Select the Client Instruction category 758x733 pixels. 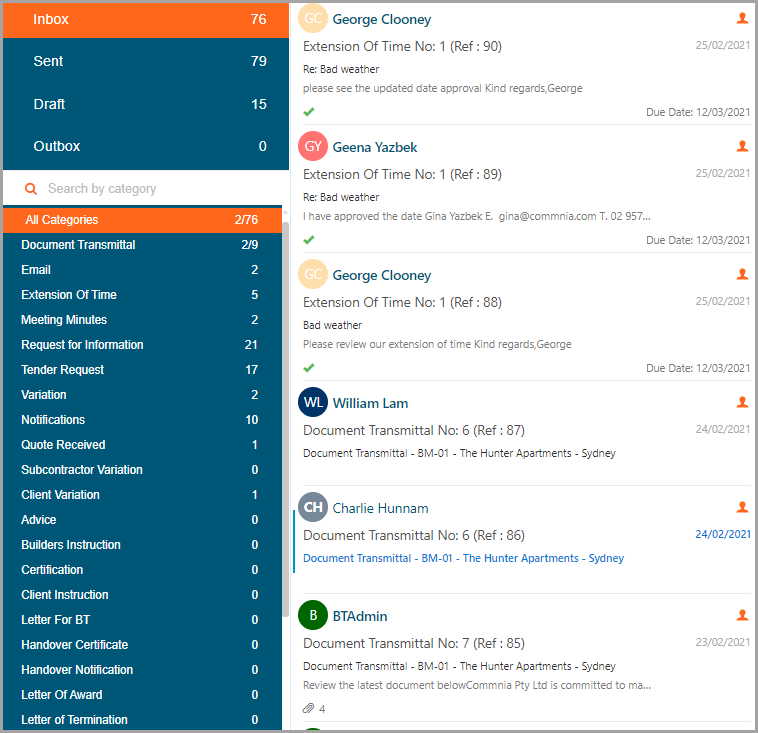tap(142, 595)
